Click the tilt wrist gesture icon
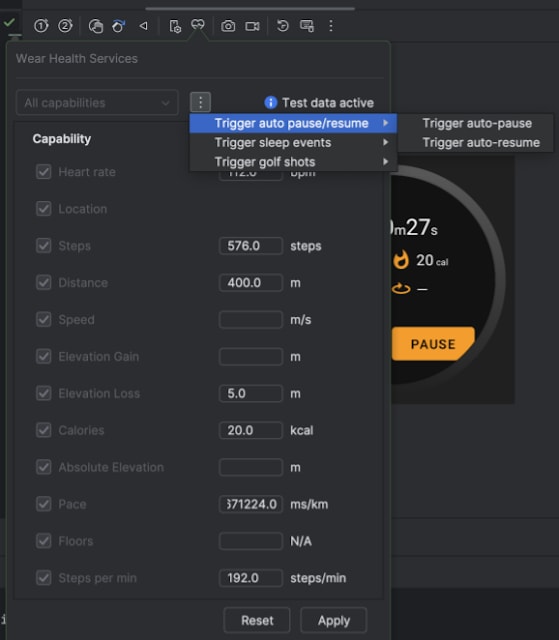 pyautogui.click(x=119, y=26)
